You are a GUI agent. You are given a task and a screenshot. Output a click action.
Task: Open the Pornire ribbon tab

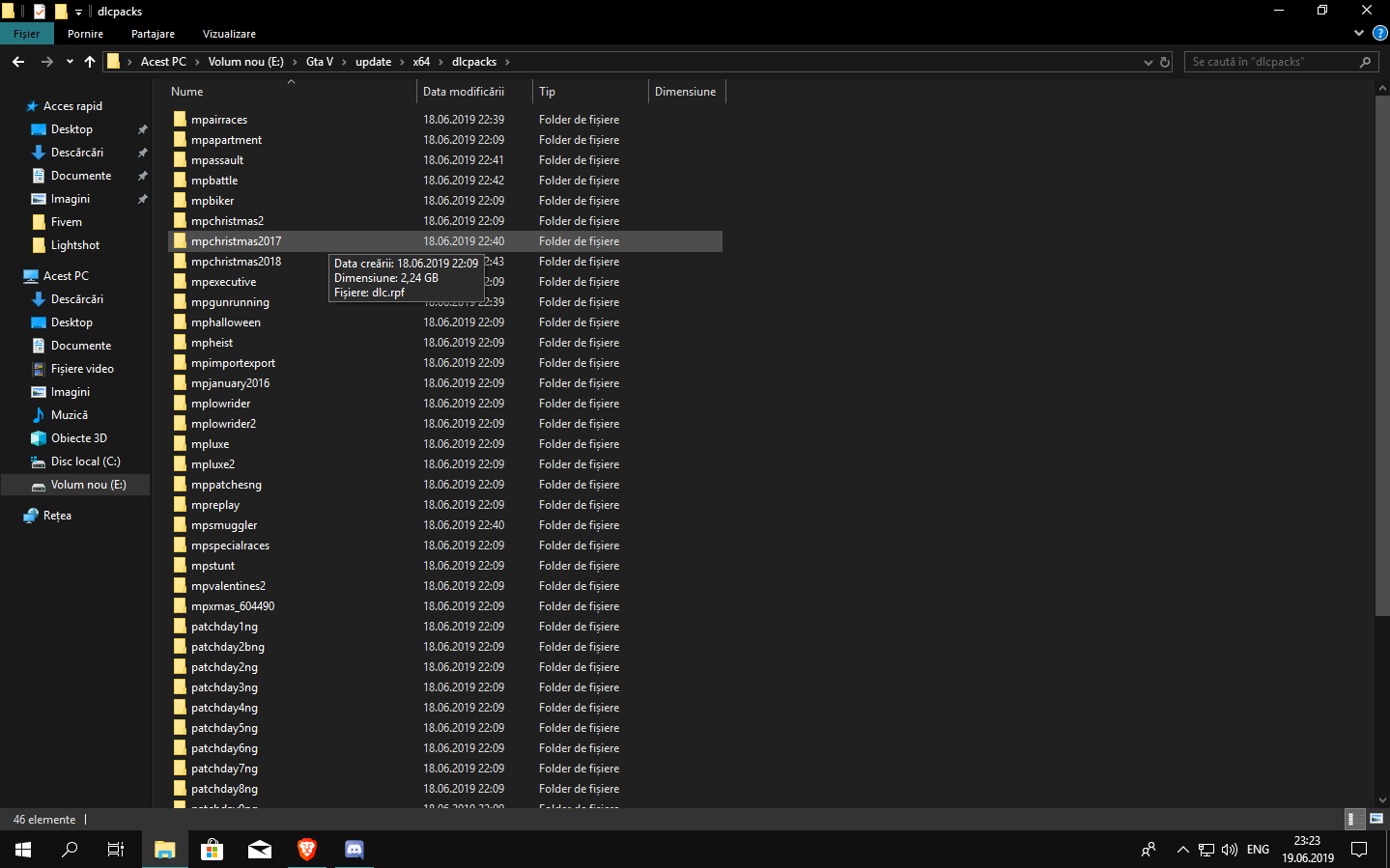[x=85, y=34]
